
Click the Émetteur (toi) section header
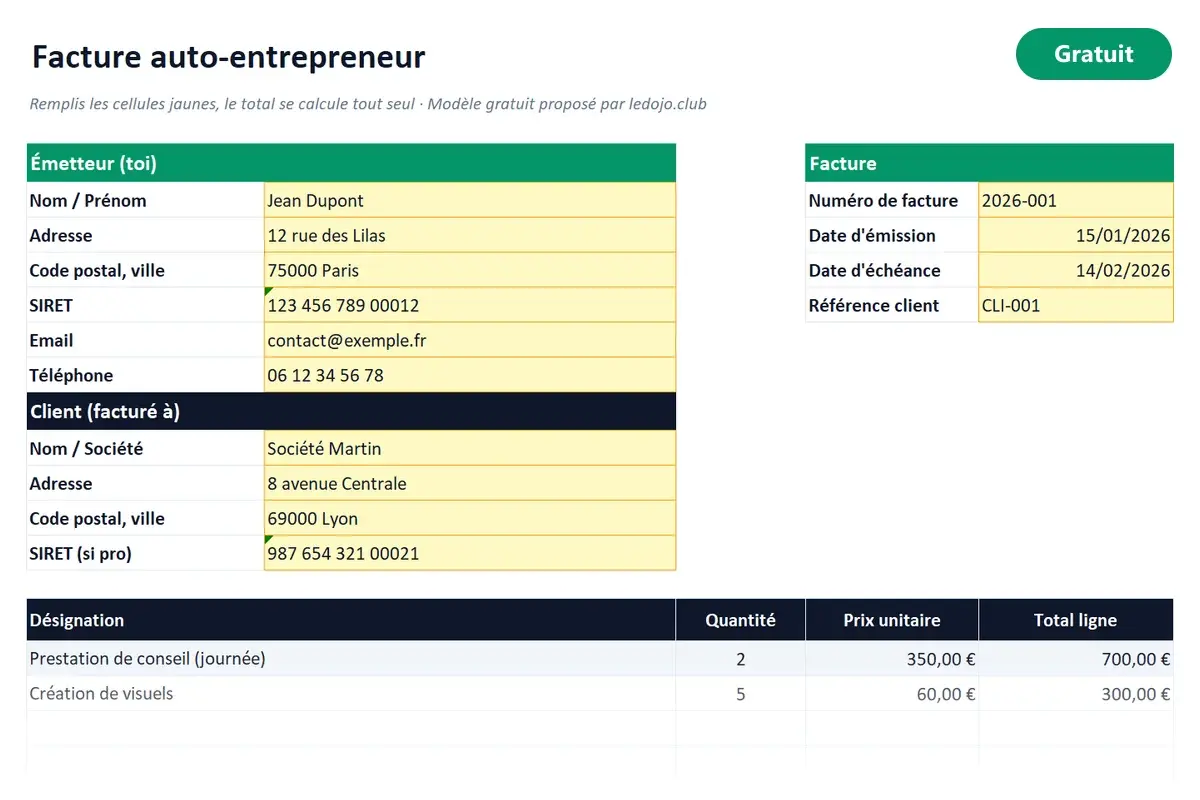click(351, 163)
